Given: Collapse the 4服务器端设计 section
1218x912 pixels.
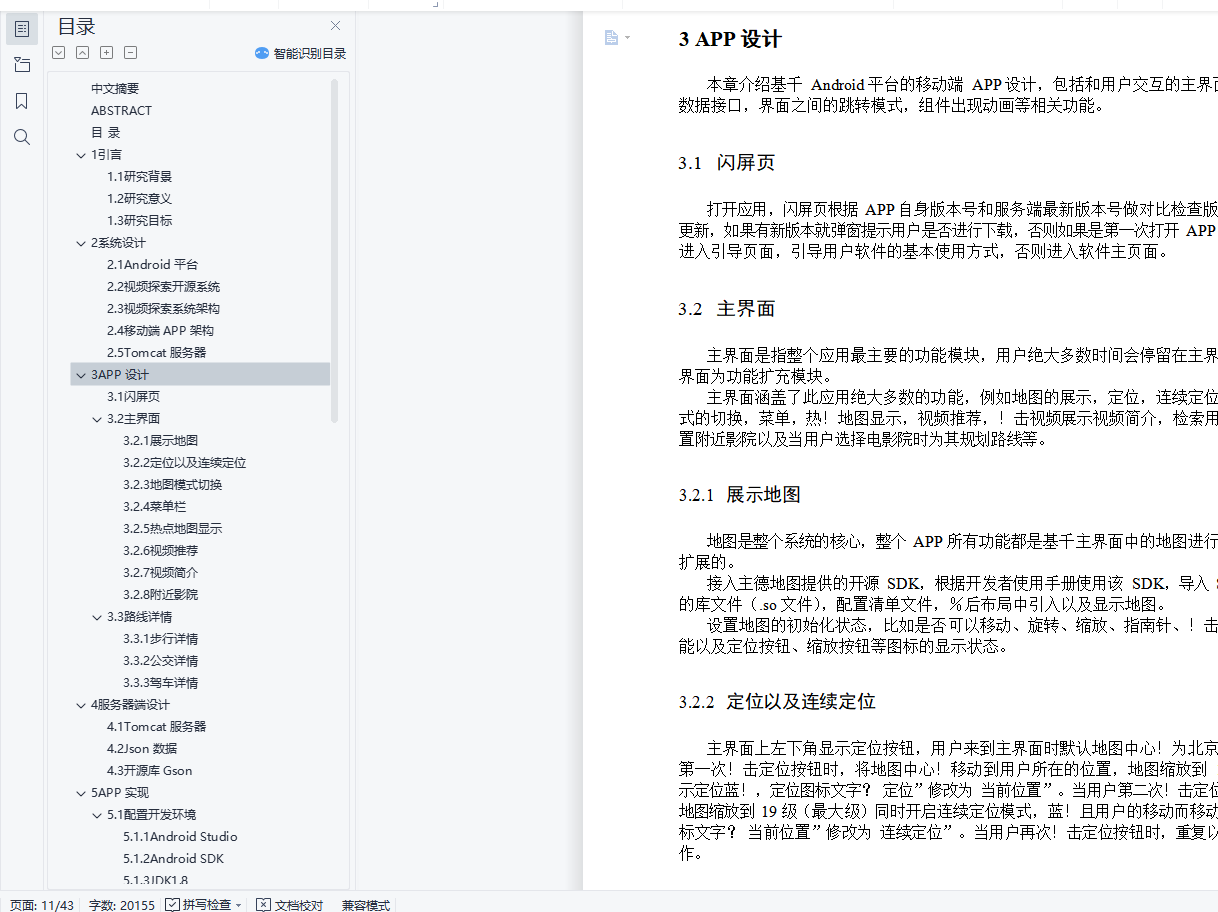Looking at the screenshot, I should coord(81,704).
